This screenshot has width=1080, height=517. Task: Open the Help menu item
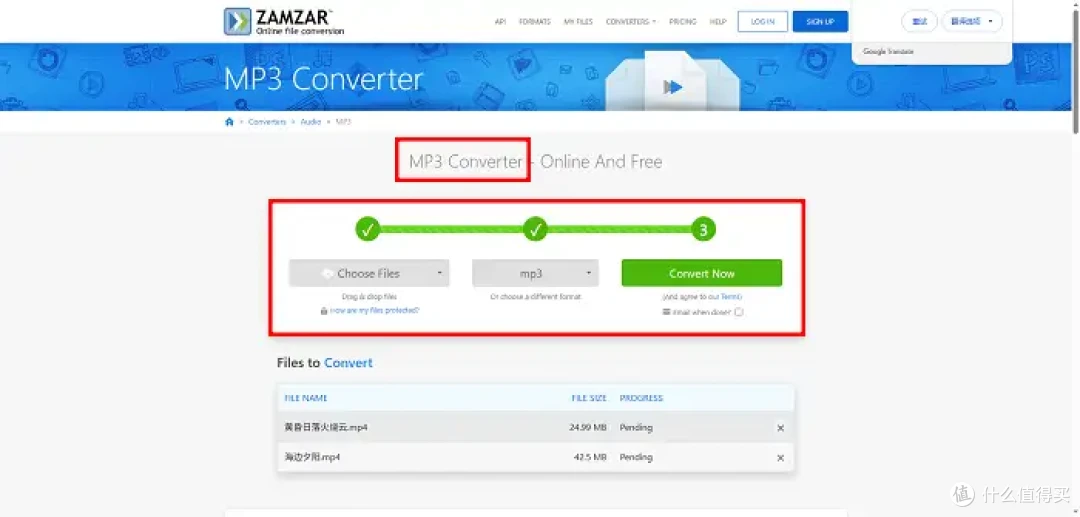718,22
